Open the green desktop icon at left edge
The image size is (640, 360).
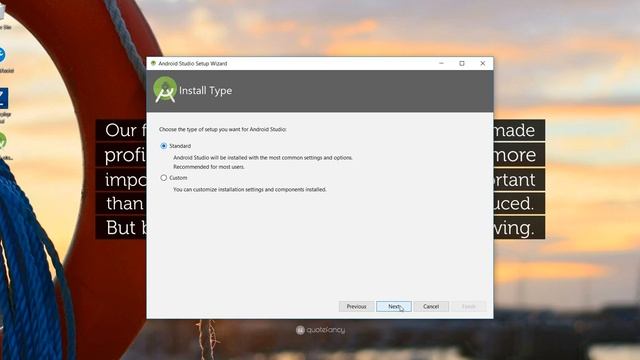click(2, 141)
